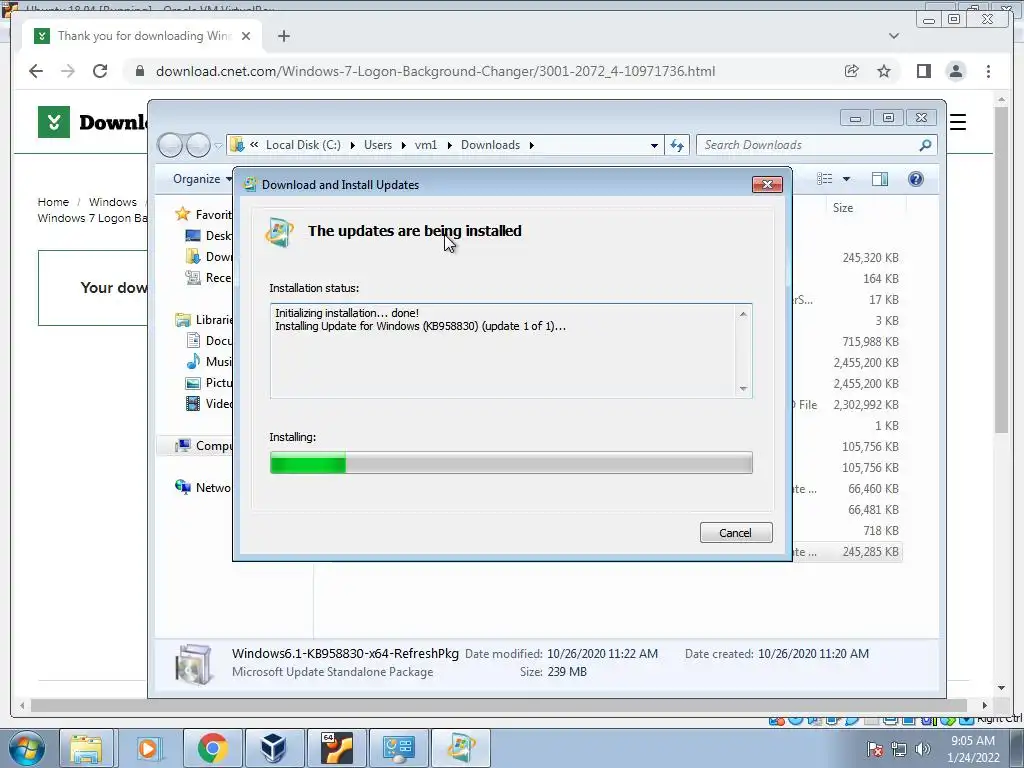Open Pictures library in navigation pane
Screen dimensions: 1024x768
click(x=209, y=383)
